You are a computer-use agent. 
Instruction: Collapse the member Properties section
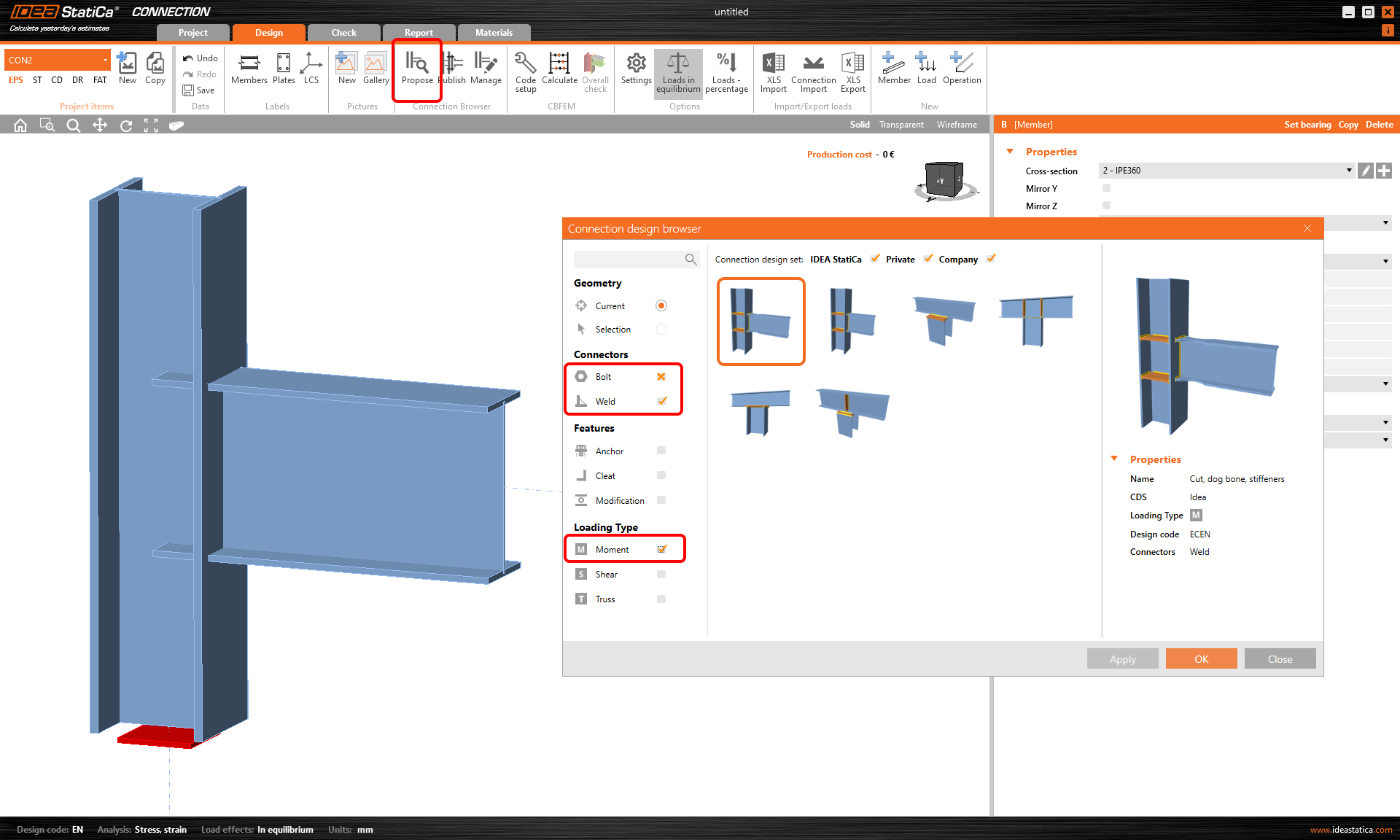[1010, 152]
